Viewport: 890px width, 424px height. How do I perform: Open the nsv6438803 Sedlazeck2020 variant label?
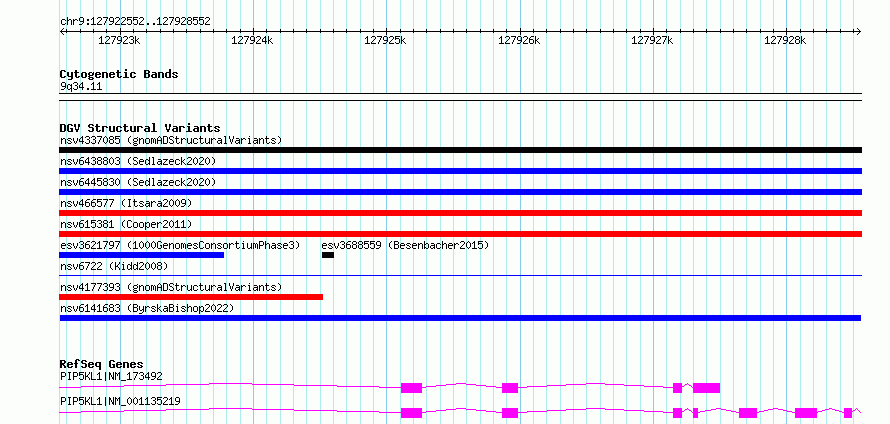tap(138, 161)
